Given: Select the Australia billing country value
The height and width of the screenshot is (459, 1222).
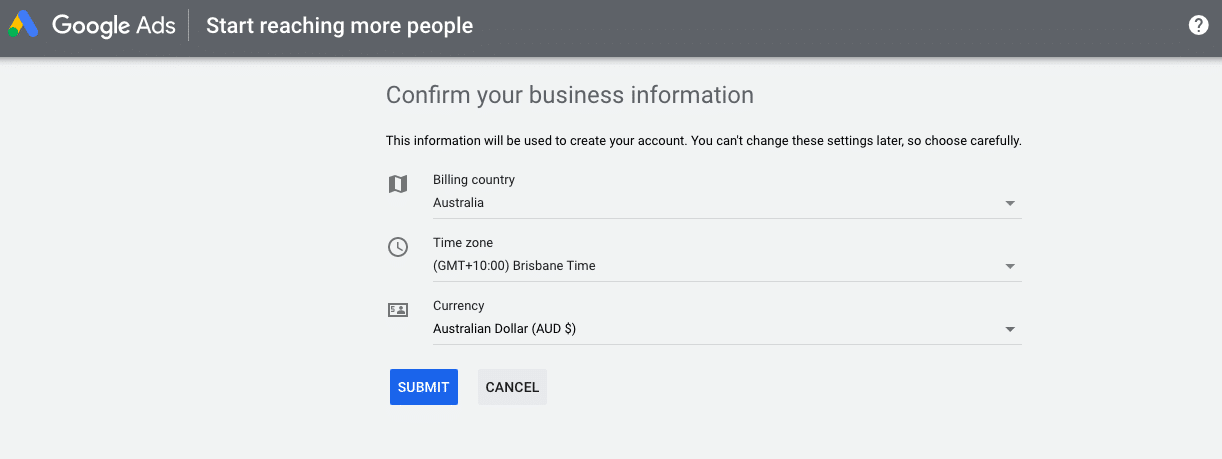Looking at the screenshot, I should coord(458,203).
